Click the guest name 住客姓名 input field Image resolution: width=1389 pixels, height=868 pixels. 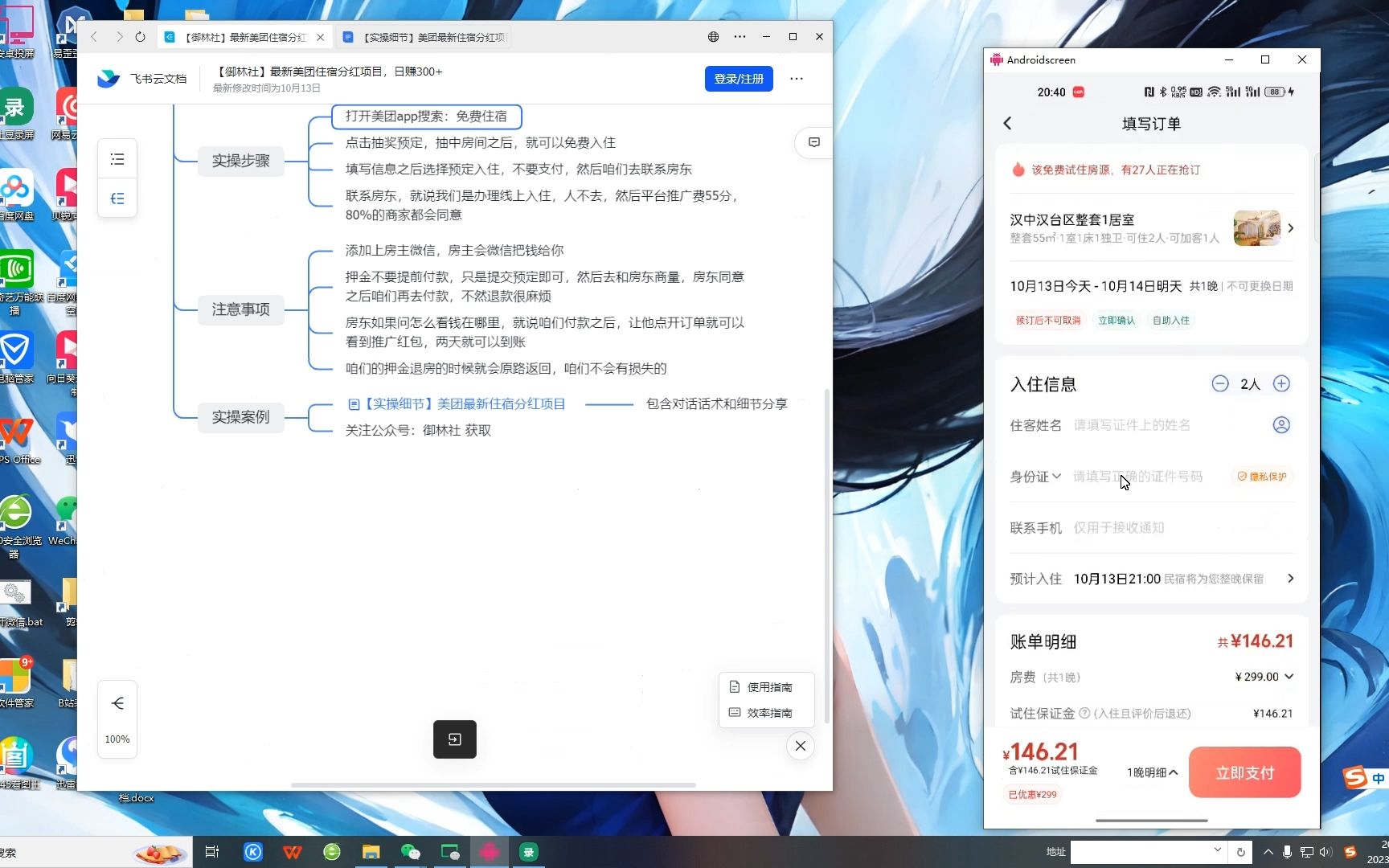tap(1170, 425)
